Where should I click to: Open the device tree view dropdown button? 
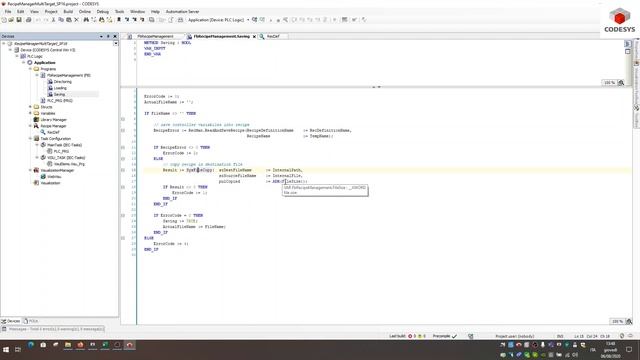(x=116, y=43)
